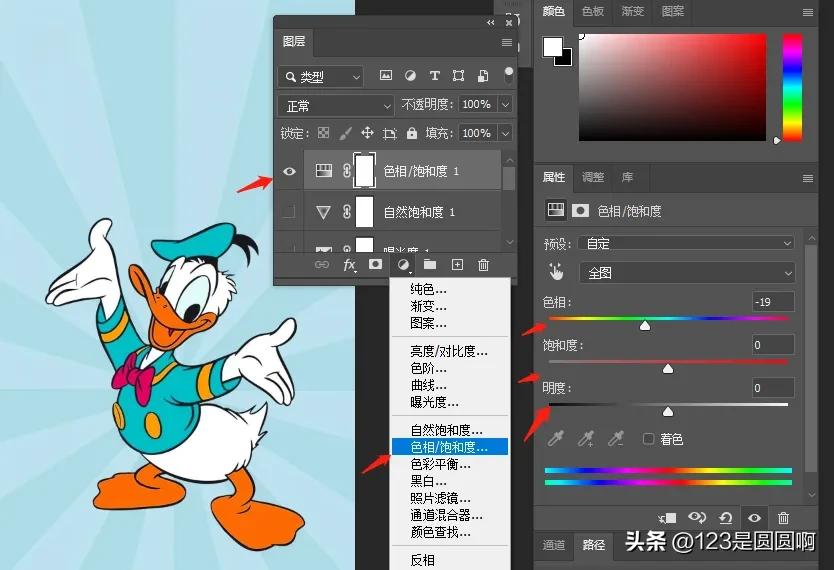Open the fx layer style menu
The image size is (834, 570).
[x=349, y=264]
